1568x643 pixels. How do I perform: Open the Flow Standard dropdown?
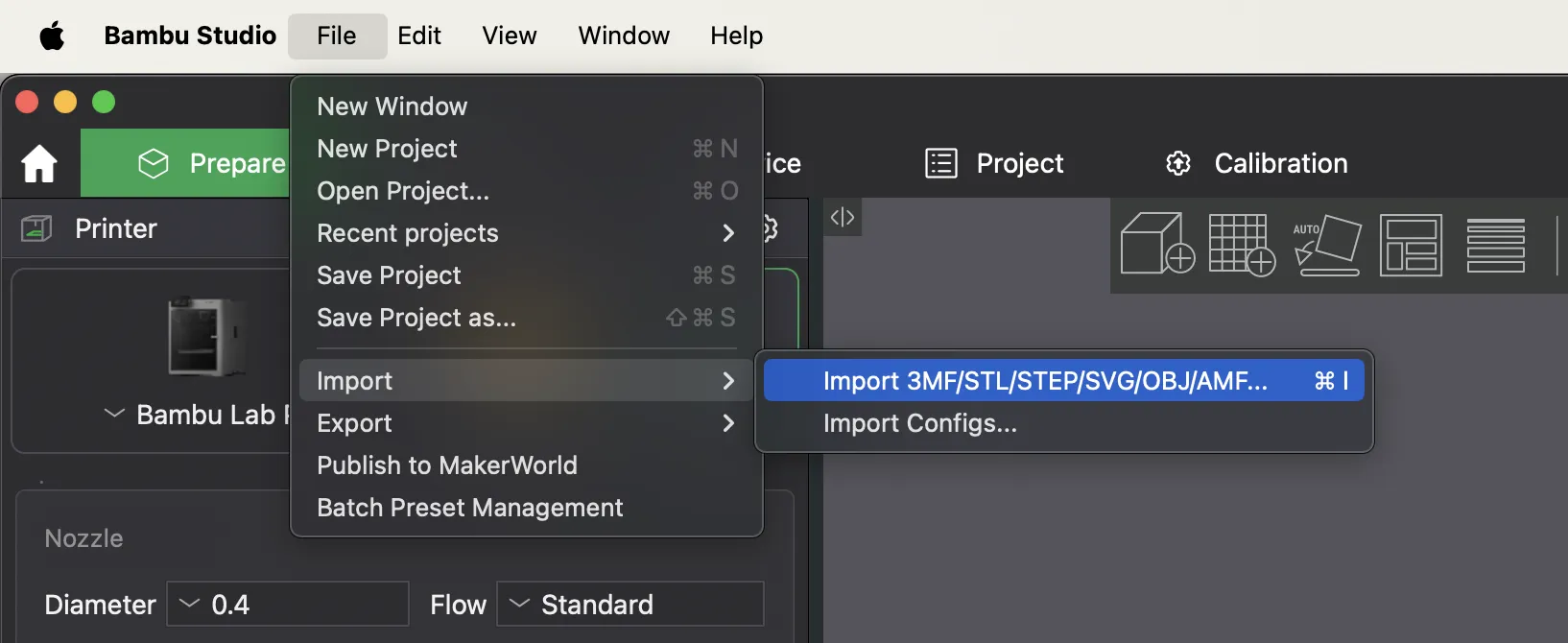point(630,604)
